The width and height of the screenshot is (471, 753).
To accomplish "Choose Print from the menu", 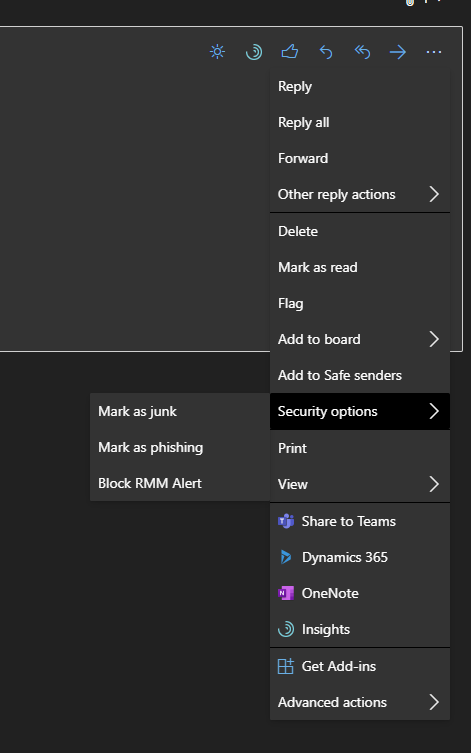I will [360, 448].
